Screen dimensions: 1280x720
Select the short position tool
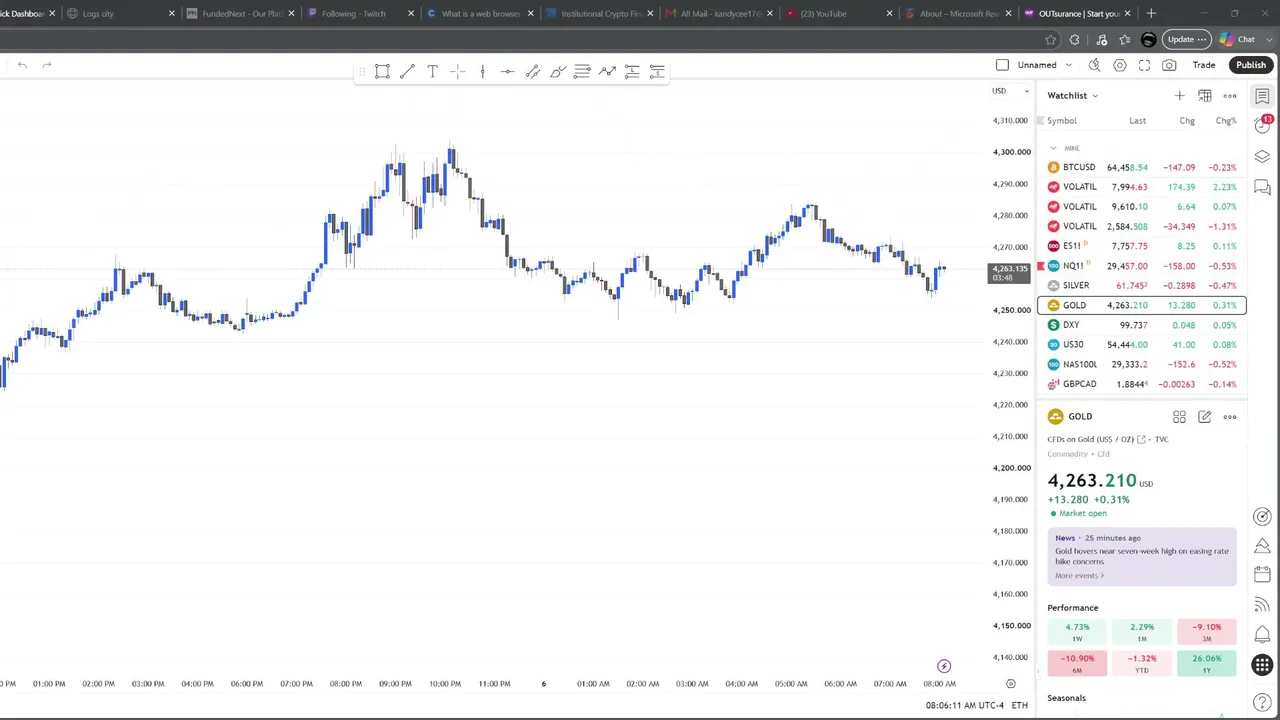(x=657, y=71)
